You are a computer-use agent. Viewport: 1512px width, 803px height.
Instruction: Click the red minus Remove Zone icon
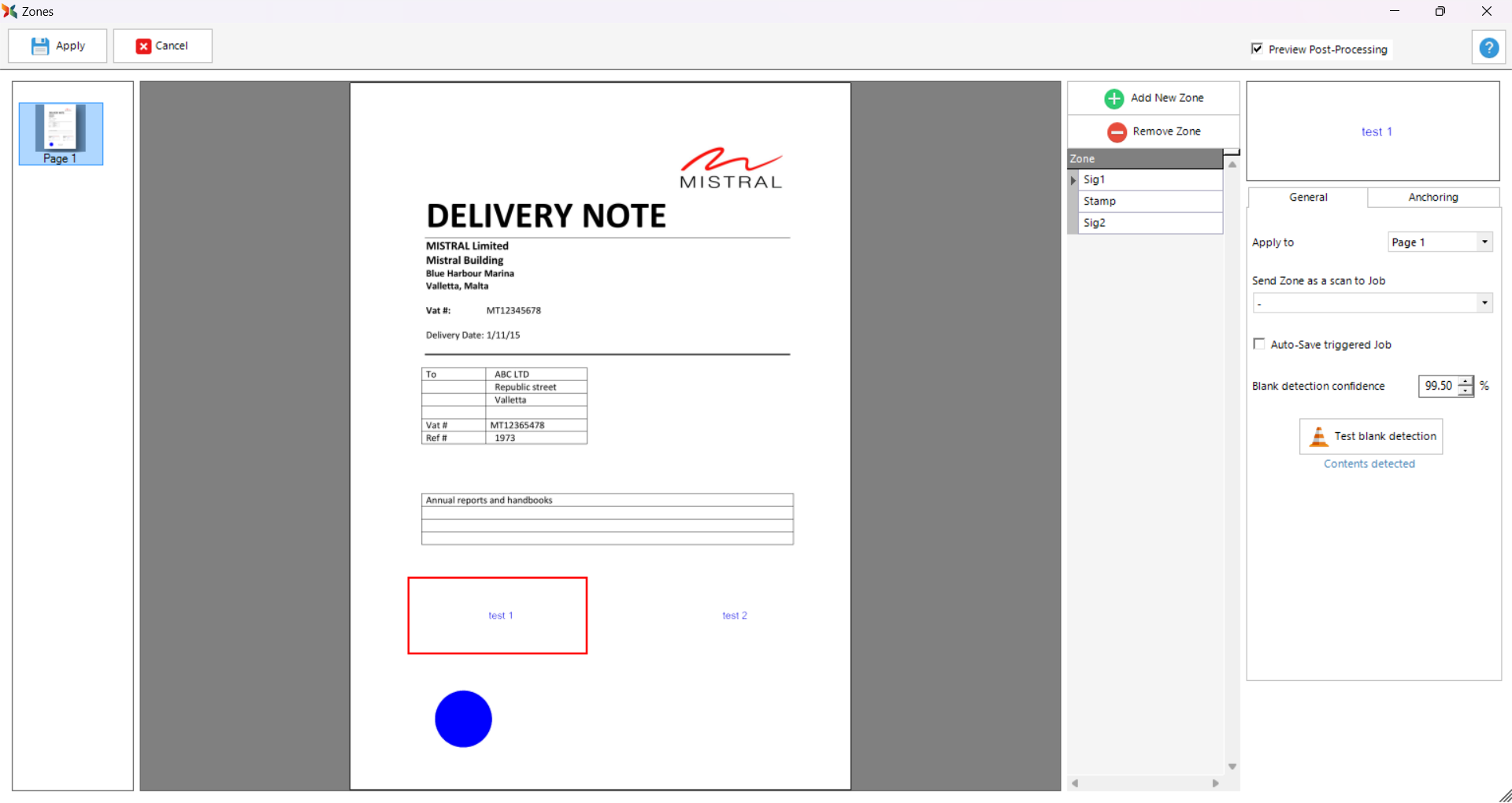click(x=1116, y=132)
